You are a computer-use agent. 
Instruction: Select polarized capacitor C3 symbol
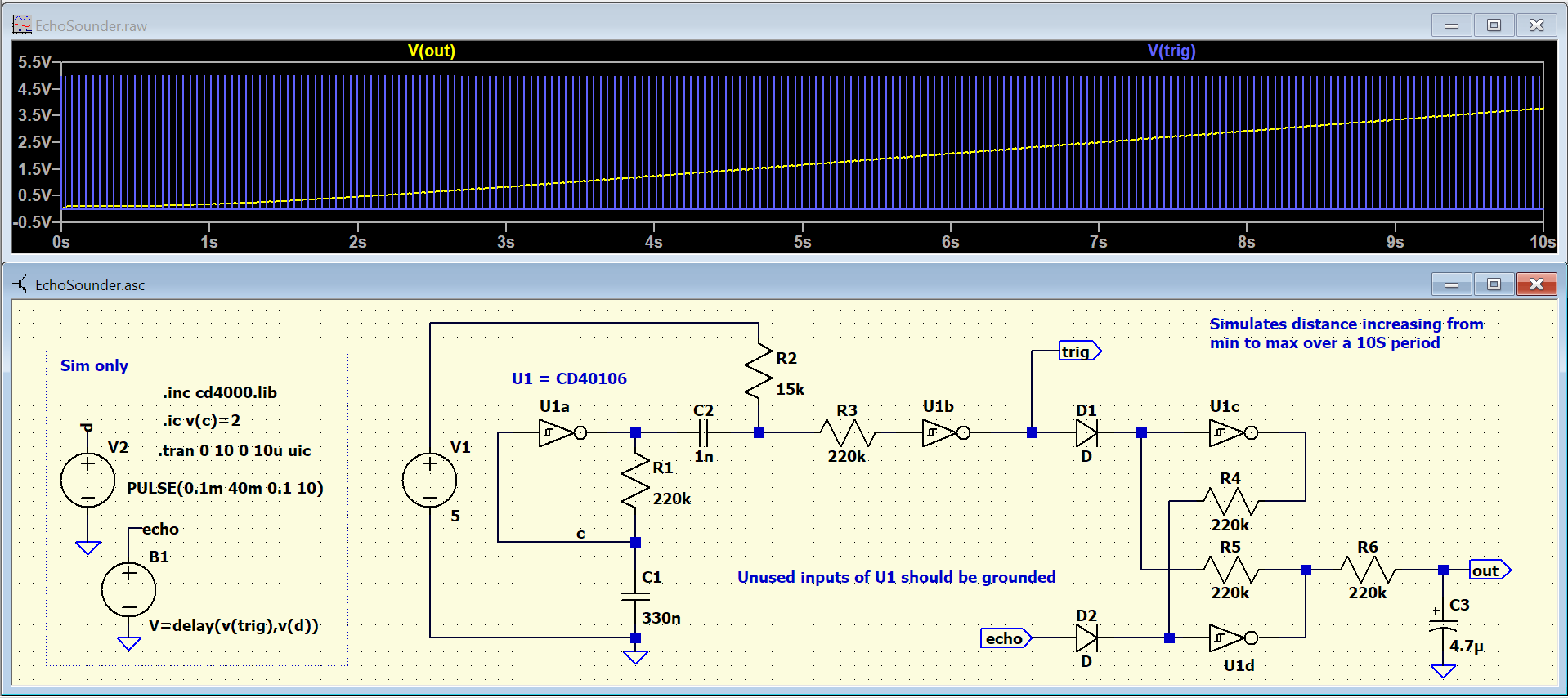tap(1443, 625)
